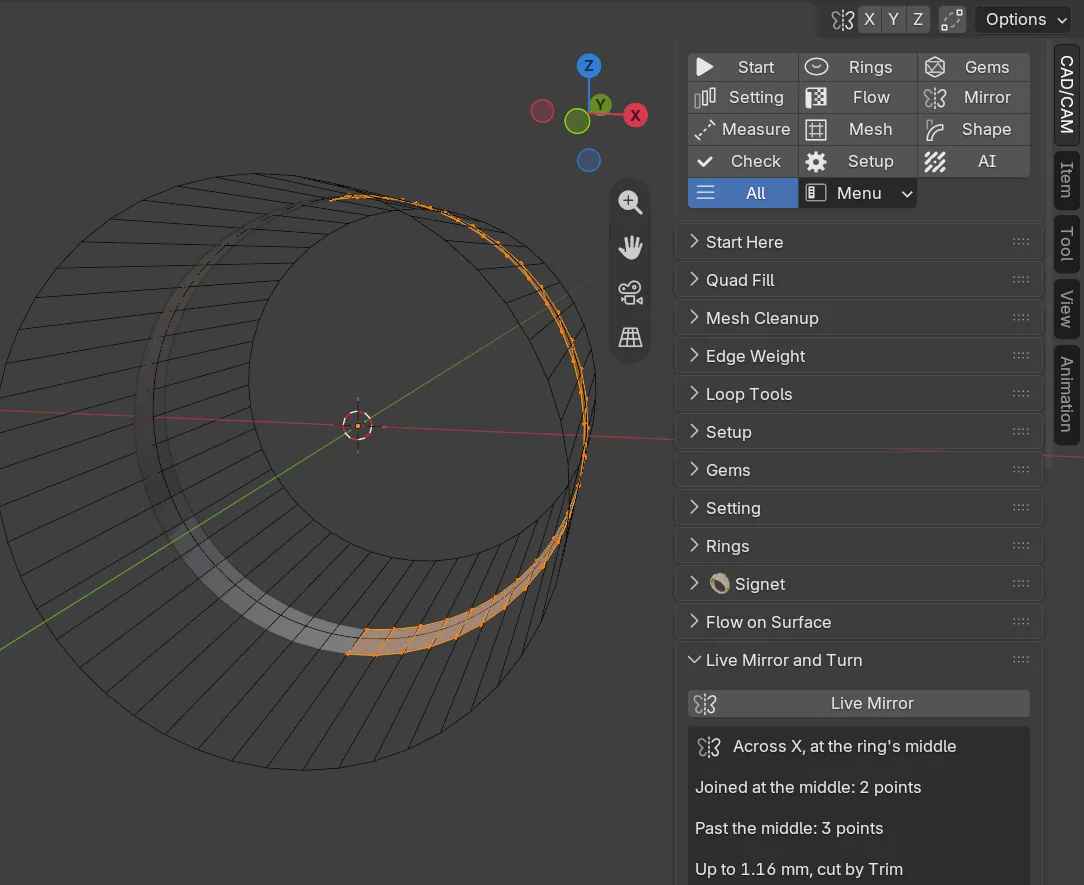Expand the Loop Tools panel
The image size is (1084, 885).
[858, 394]
